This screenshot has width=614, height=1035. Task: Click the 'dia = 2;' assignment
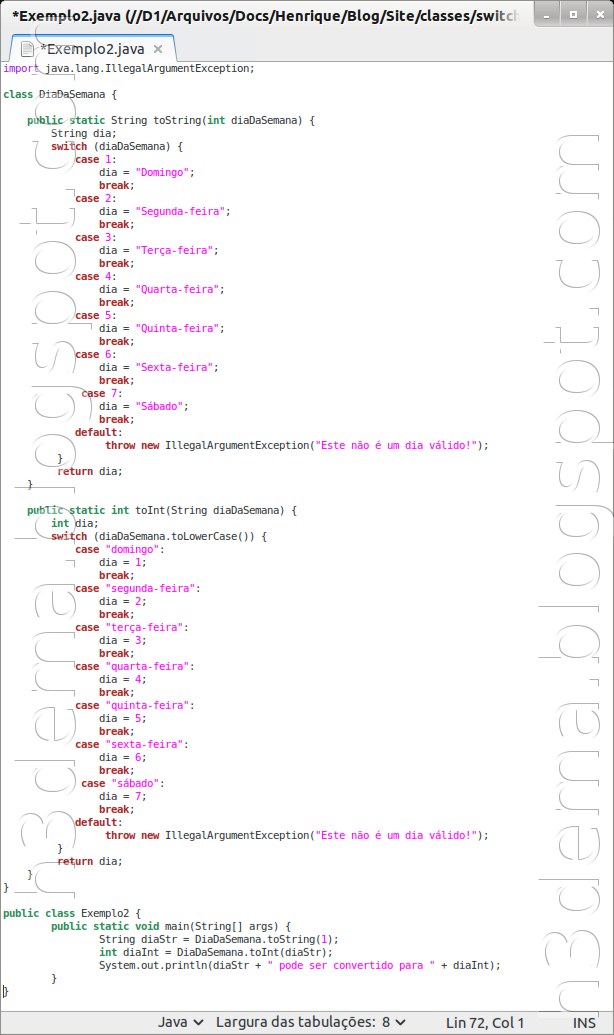pyautogui.click(x=123, y=601)
